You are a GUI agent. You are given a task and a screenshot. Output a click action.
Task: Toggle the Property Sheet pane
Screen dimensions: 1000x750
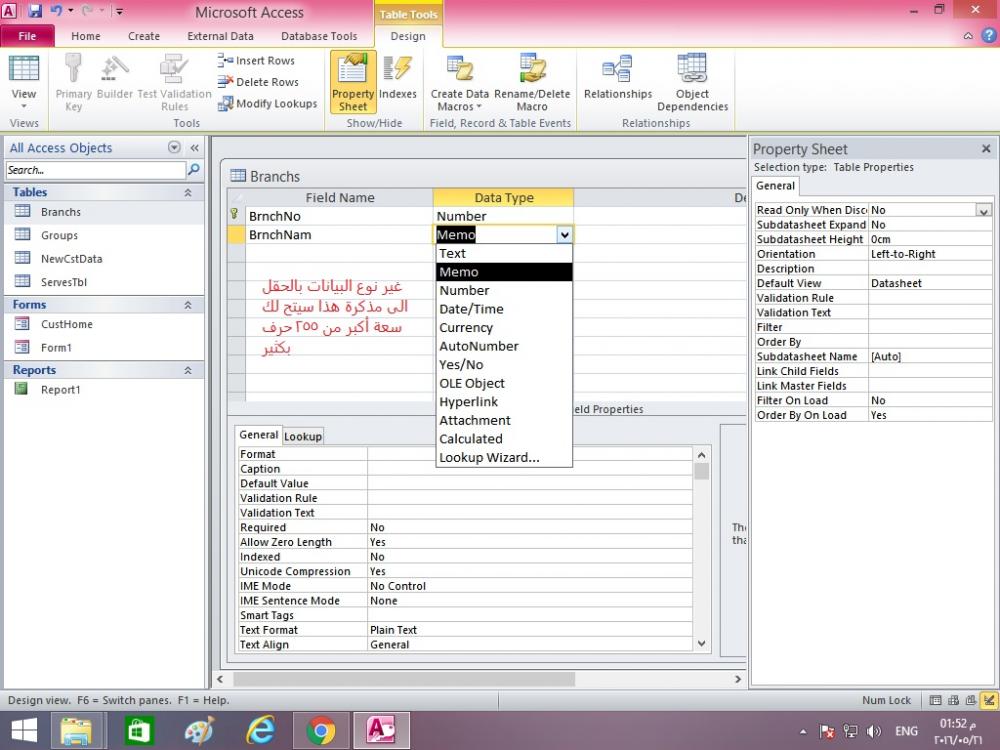[353, 83]
